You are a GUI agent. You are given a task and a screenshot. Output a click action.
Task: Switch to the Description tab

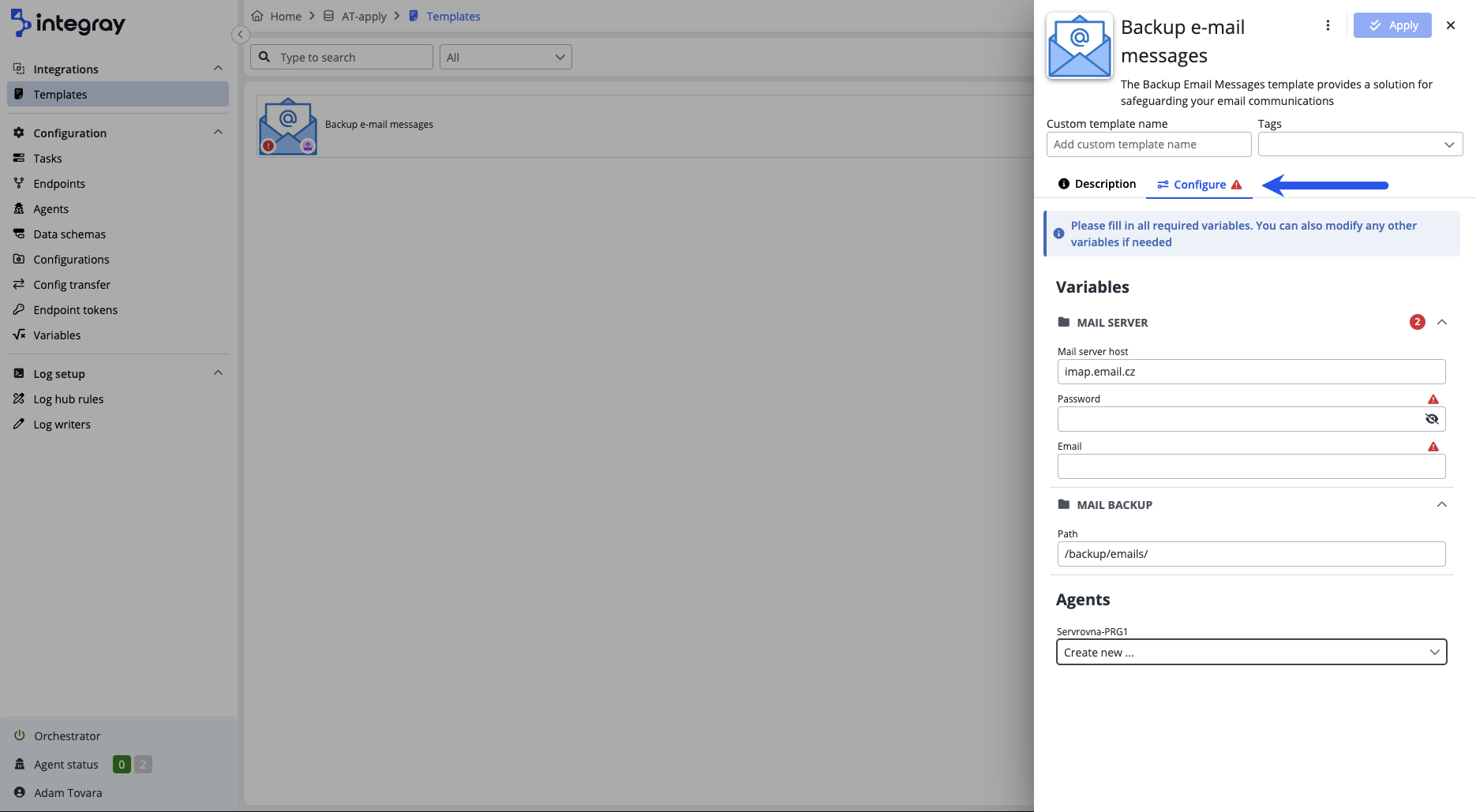click(1097, 184)
